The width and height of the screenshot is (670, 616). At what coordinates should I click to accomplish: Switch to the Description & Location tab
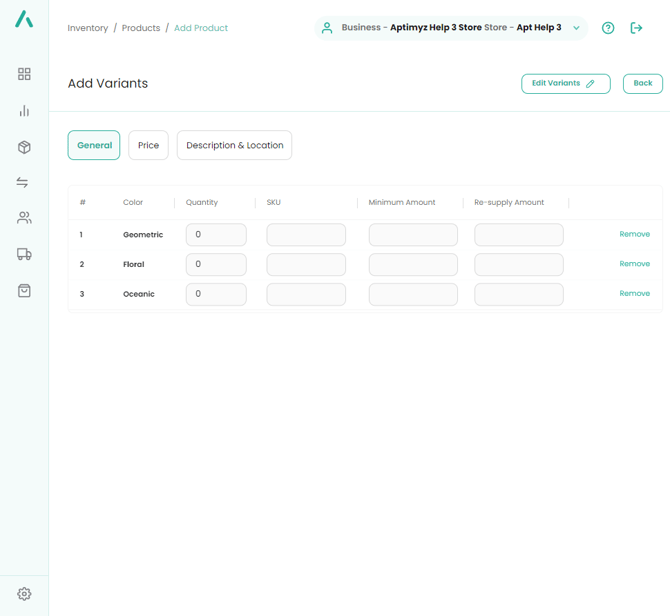click(x=234, y=145)
